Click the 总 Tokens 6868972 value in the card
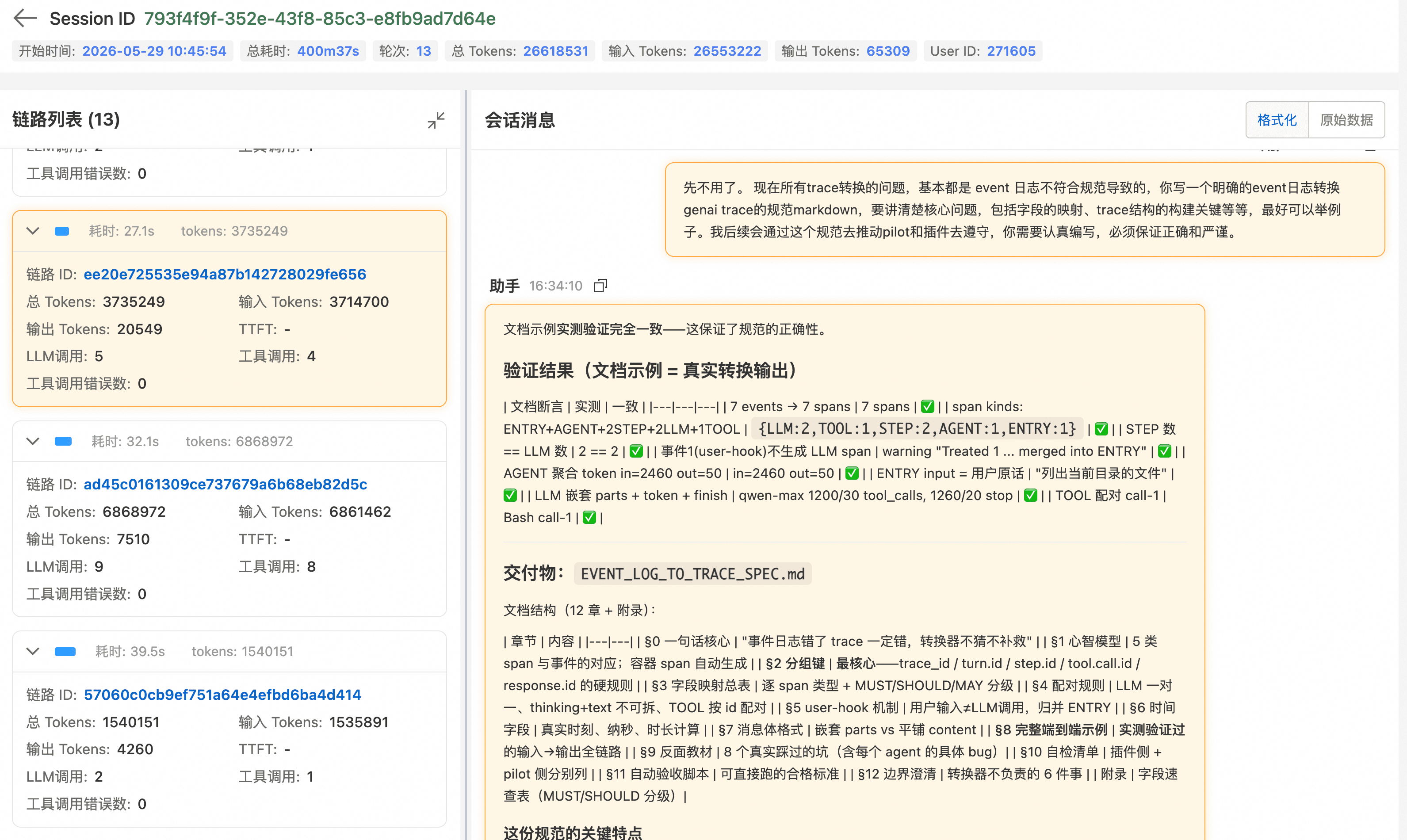Screen dimensions: 1407x840 click(134, 512)
